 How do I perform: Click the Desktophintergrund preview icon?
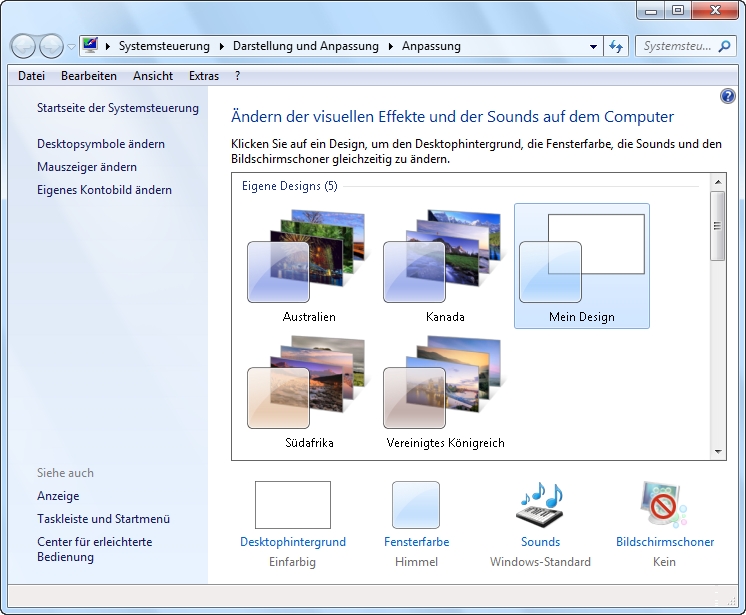click(x=292, y=505)
